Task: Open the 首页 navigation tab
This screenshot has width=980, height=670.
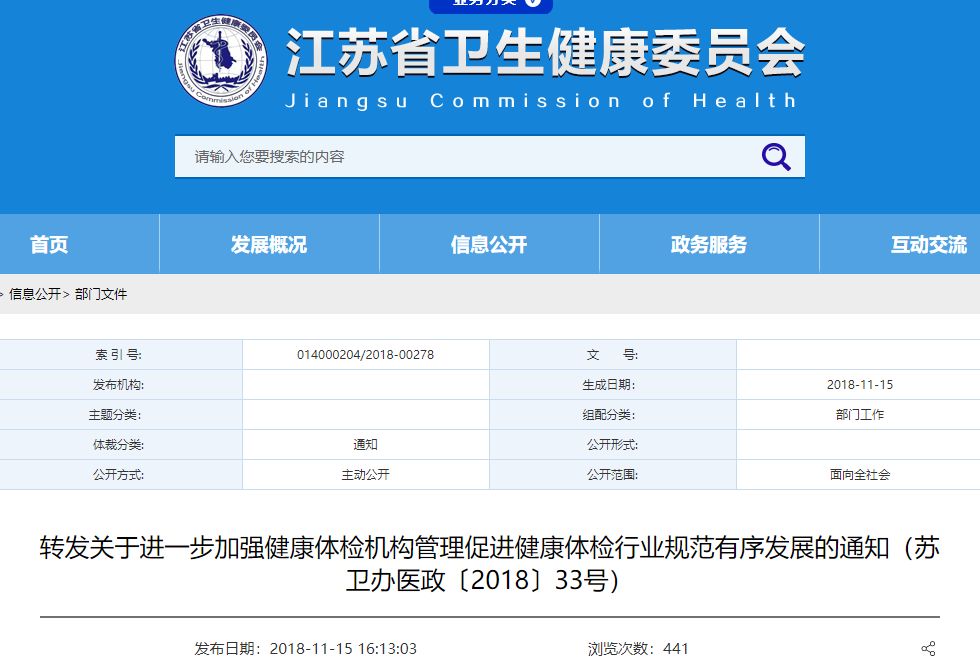Action: tap(49, 245)
